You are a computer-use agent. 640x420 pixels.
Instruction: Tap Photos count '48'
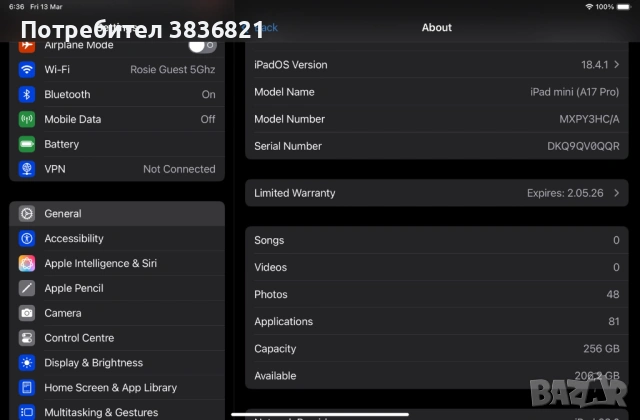613,294
